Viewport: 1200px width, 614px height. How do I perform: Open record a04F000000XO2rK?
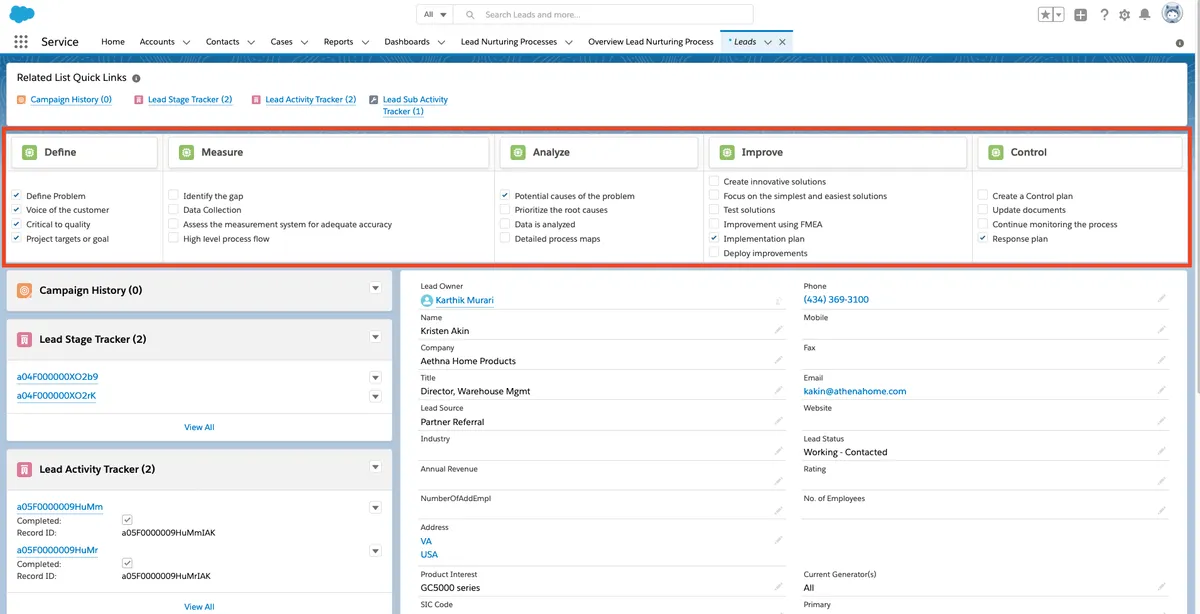[x=57, y=395]
